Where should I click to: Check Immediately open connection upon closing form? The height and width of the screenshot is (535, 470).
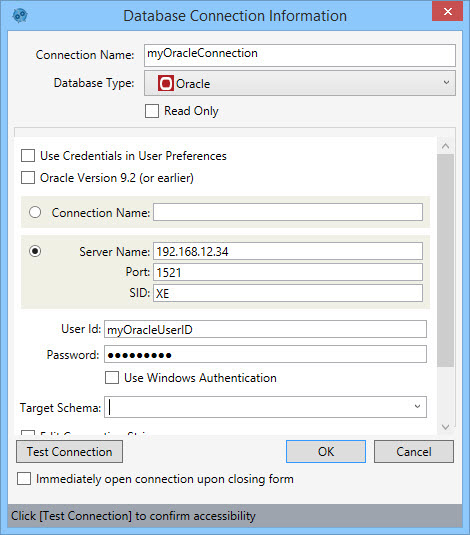coord(24,479)
